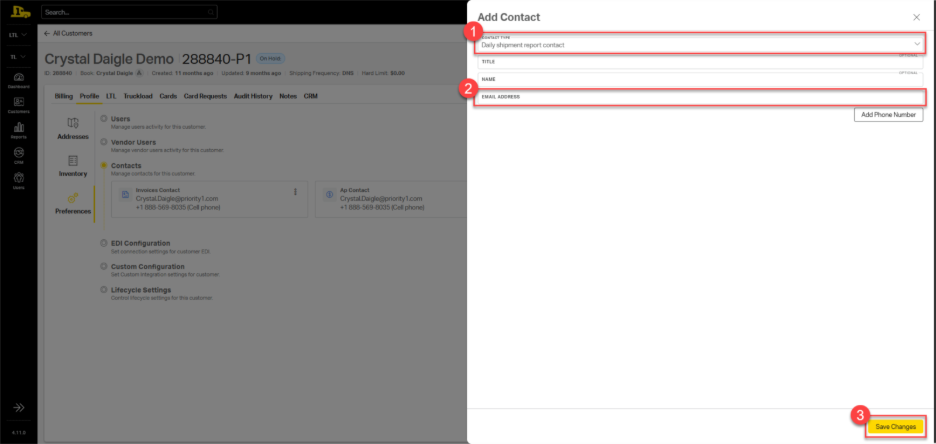Switch to the Notes tab
Image resolution: width=936 pixels, height=444 pixels.
pyautogui.click(x=288, y=96)
